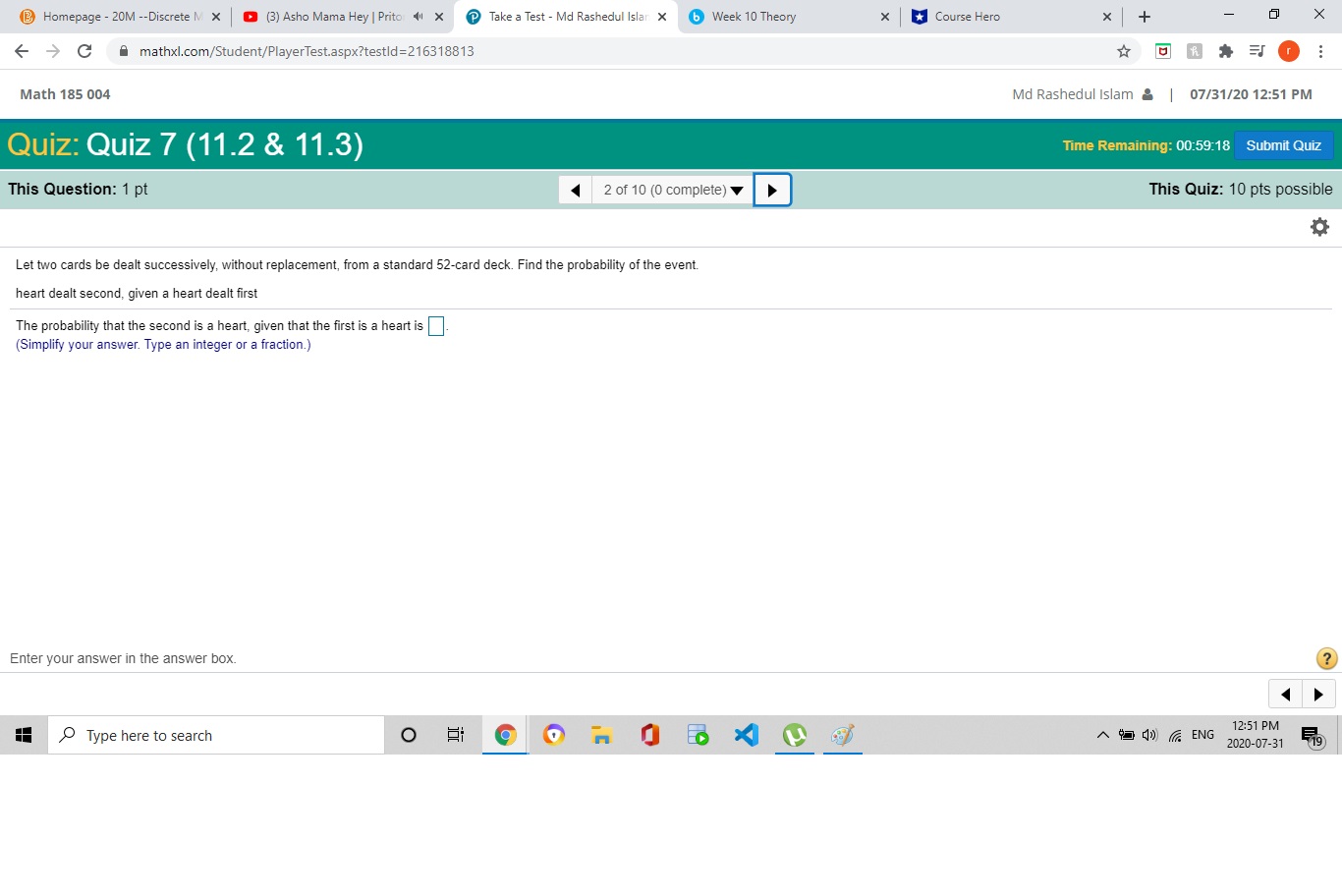Click the Md Rashedul Islam account name
This screenshot has width=1342, height=896.
(1073, 94)
